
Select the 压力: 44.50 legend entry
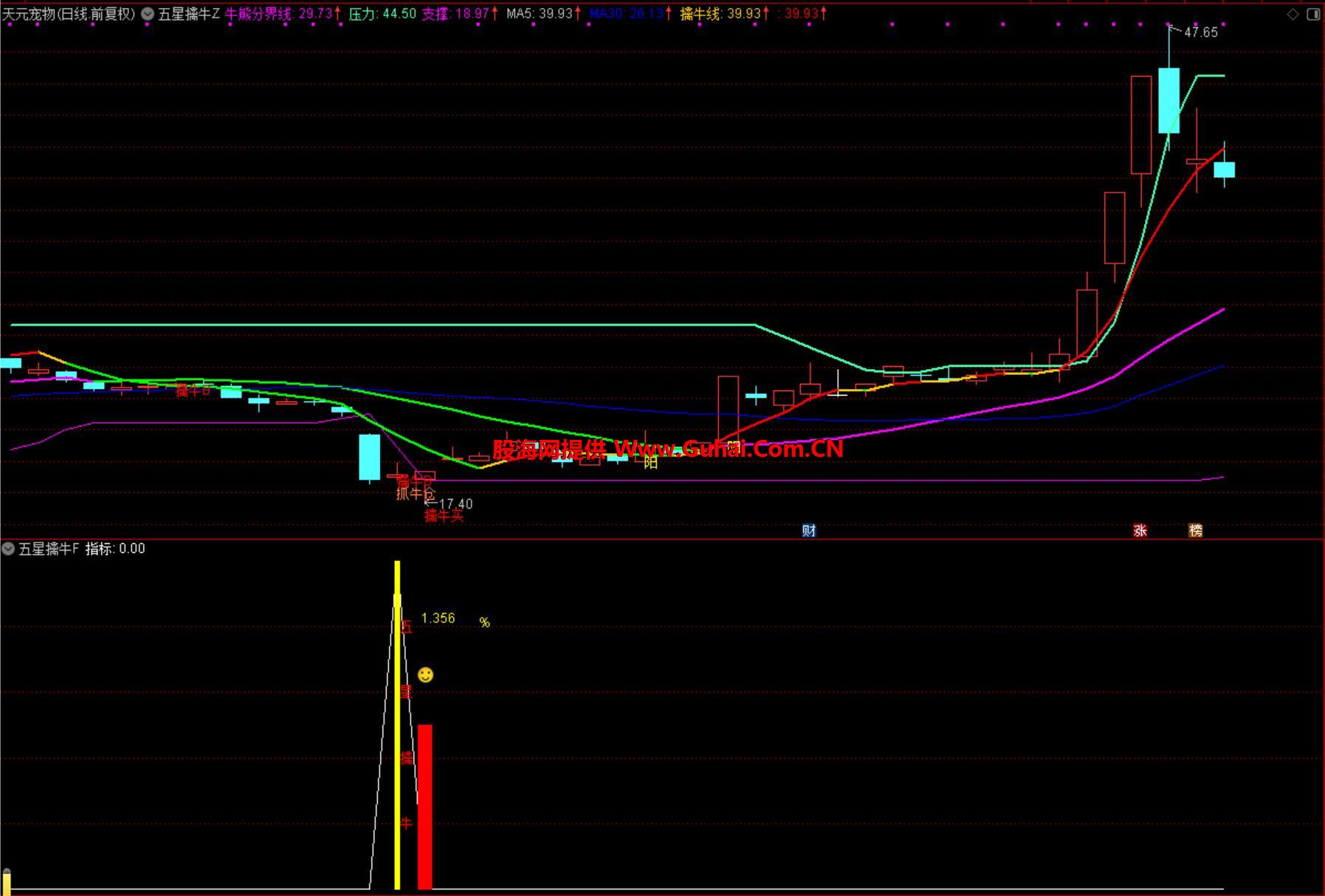pyautogui.click(x=382, y=13)
